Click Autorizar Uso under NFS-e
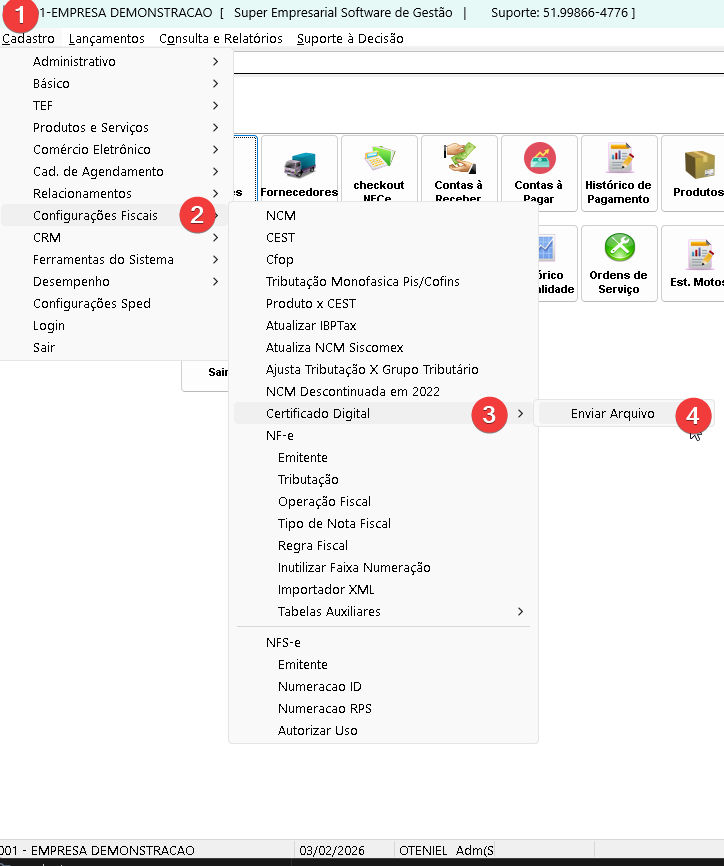This screenshot has height=866, width=724. pyautogui.click(x=317, y=730)
